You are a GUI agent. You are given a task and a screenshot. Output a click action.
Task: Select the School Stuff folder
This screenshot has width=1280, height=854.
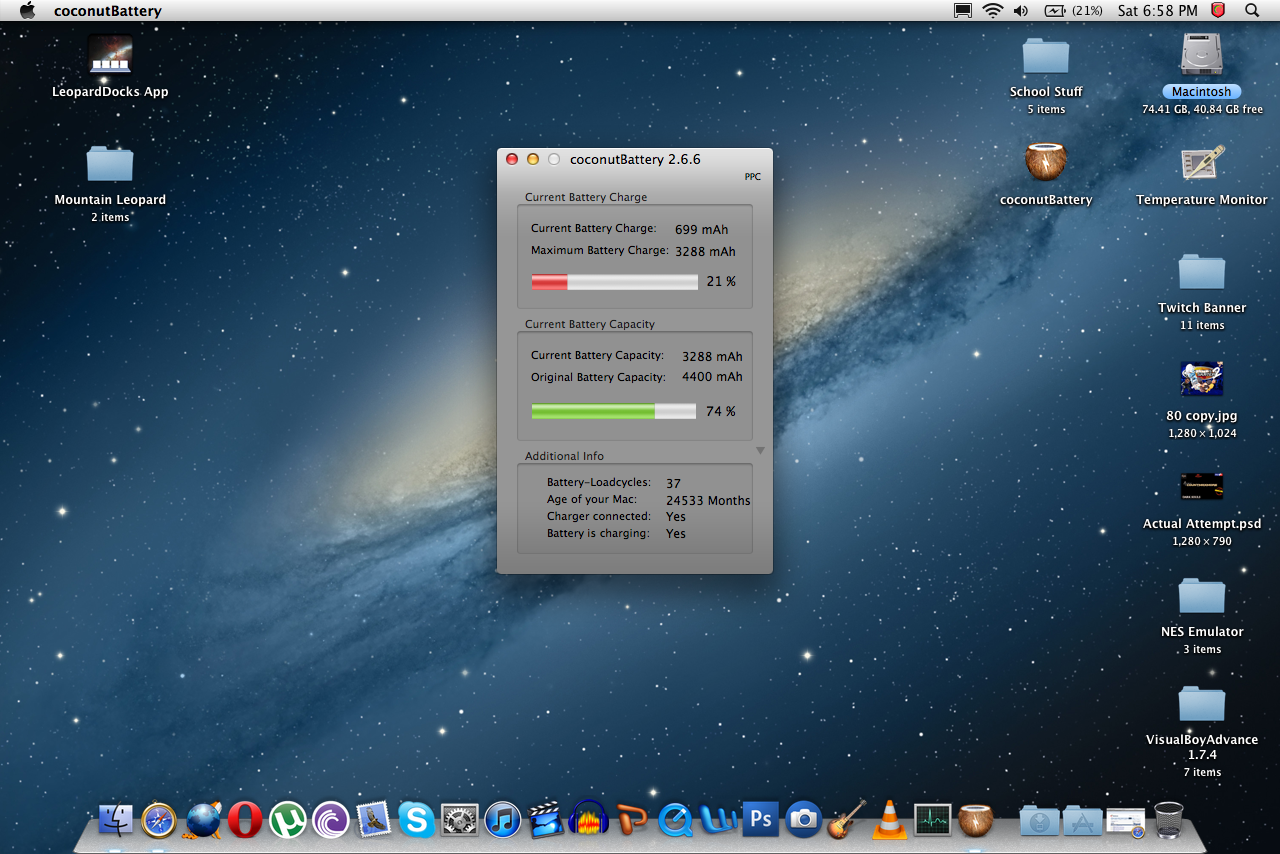pos(1046,56)
